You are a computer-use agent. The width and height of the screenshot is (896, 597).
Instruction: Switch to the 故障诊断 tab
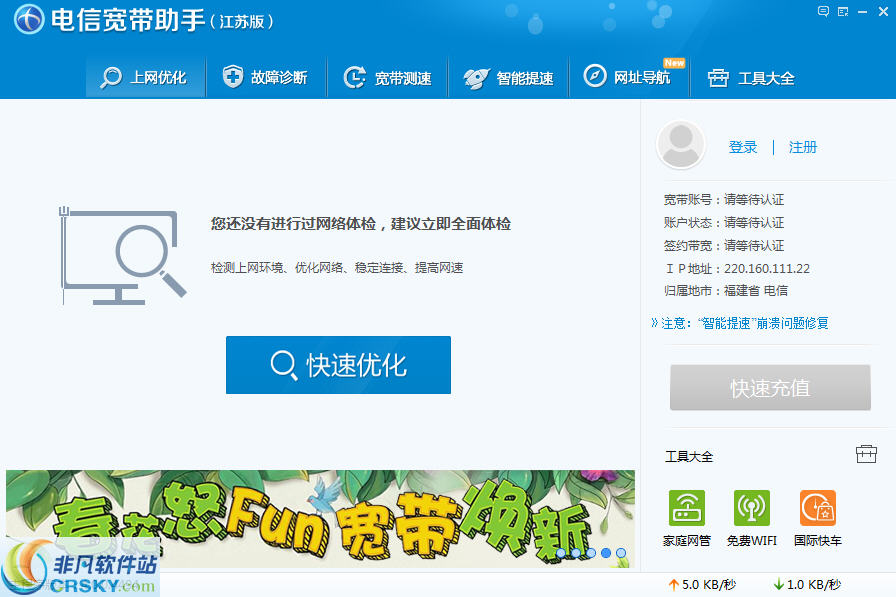click(x=266, y=77)
